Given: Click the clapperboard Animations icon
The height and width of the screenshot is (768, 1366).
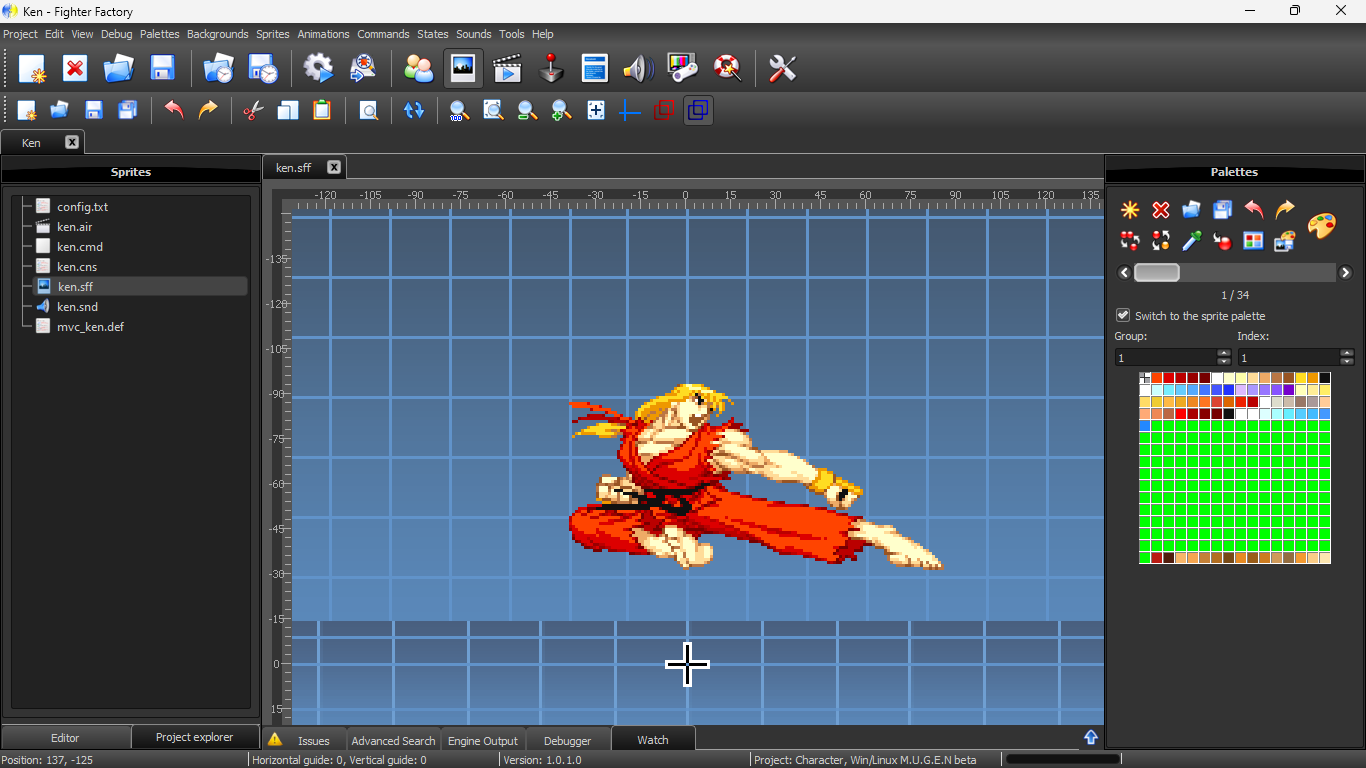Looking at the screenshot, I should [508, 68].
